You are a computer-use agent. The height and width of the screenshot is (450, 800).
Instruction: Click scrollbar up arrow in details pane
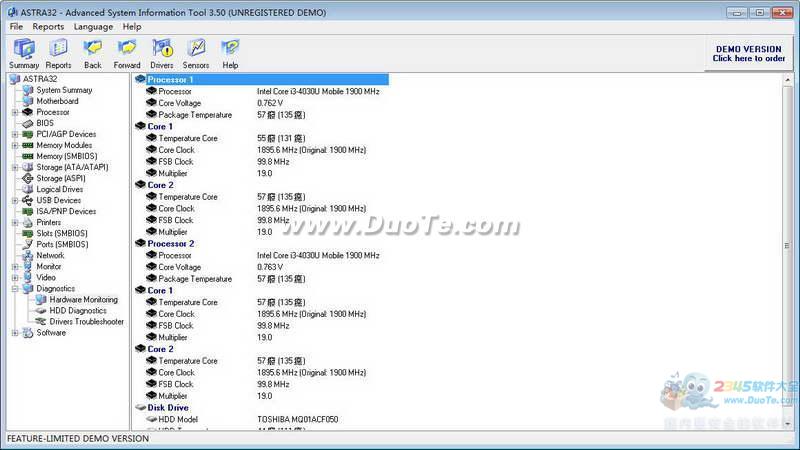[x=787, y=80]
